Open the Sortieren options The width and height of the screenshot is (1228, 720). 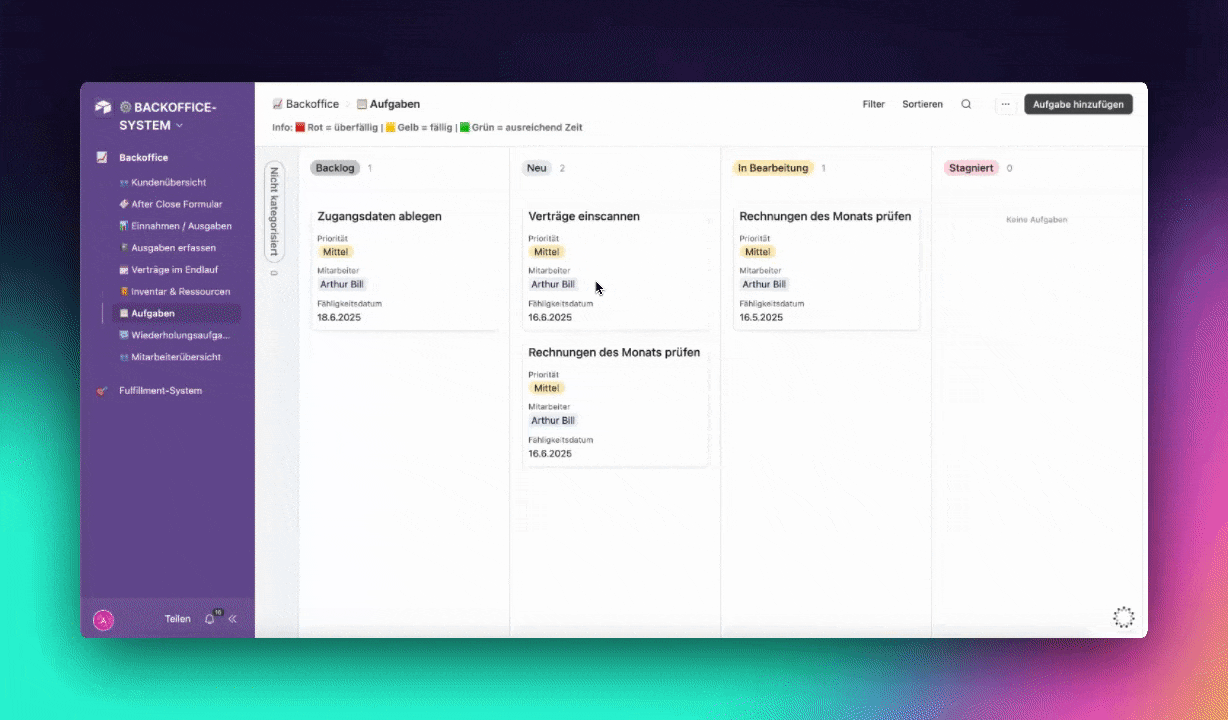922,104
